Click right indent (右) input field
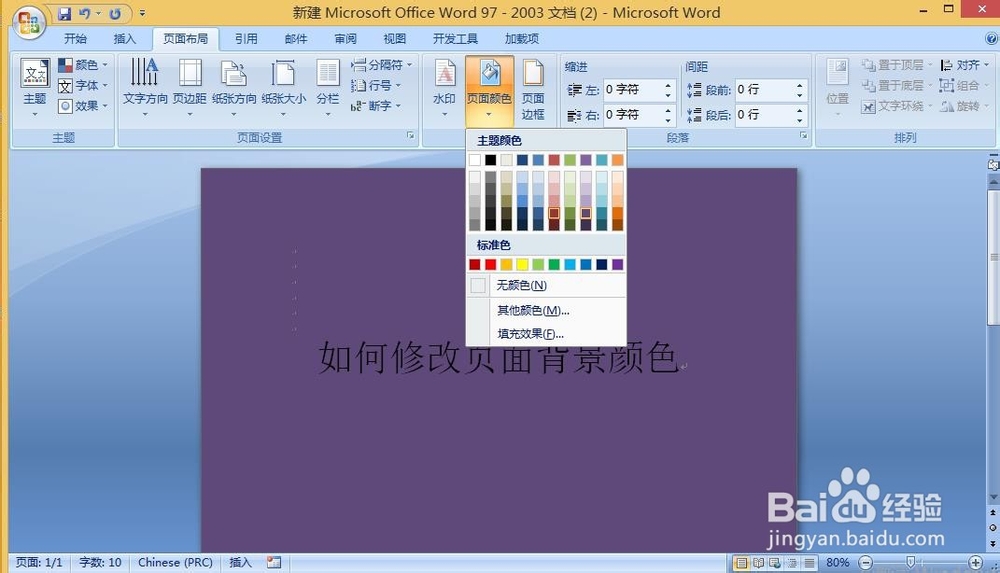 [633, 115]
